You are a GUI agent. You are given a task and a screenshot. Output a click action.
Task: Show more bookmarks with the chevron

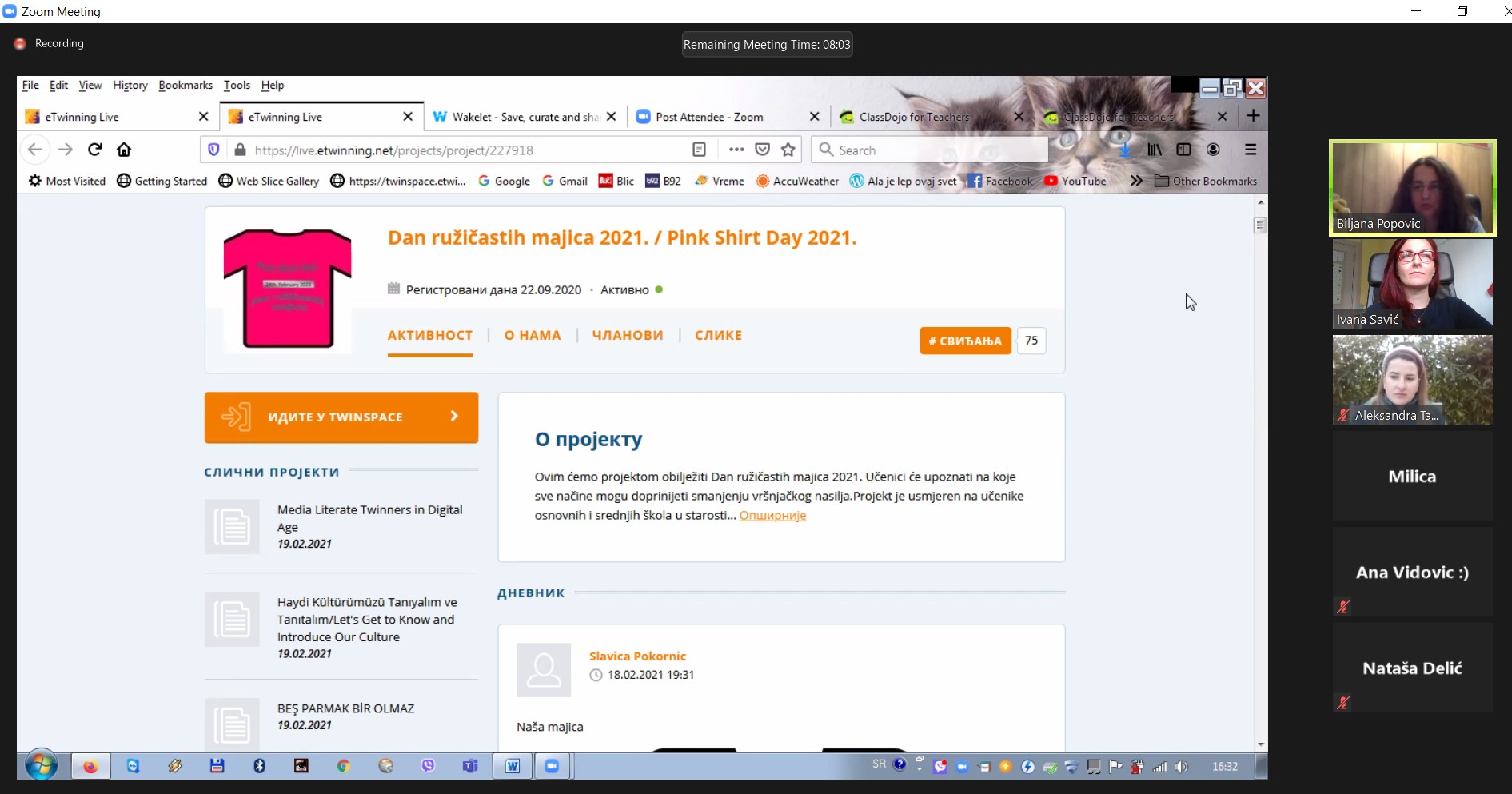click(x=1135, y=181)
